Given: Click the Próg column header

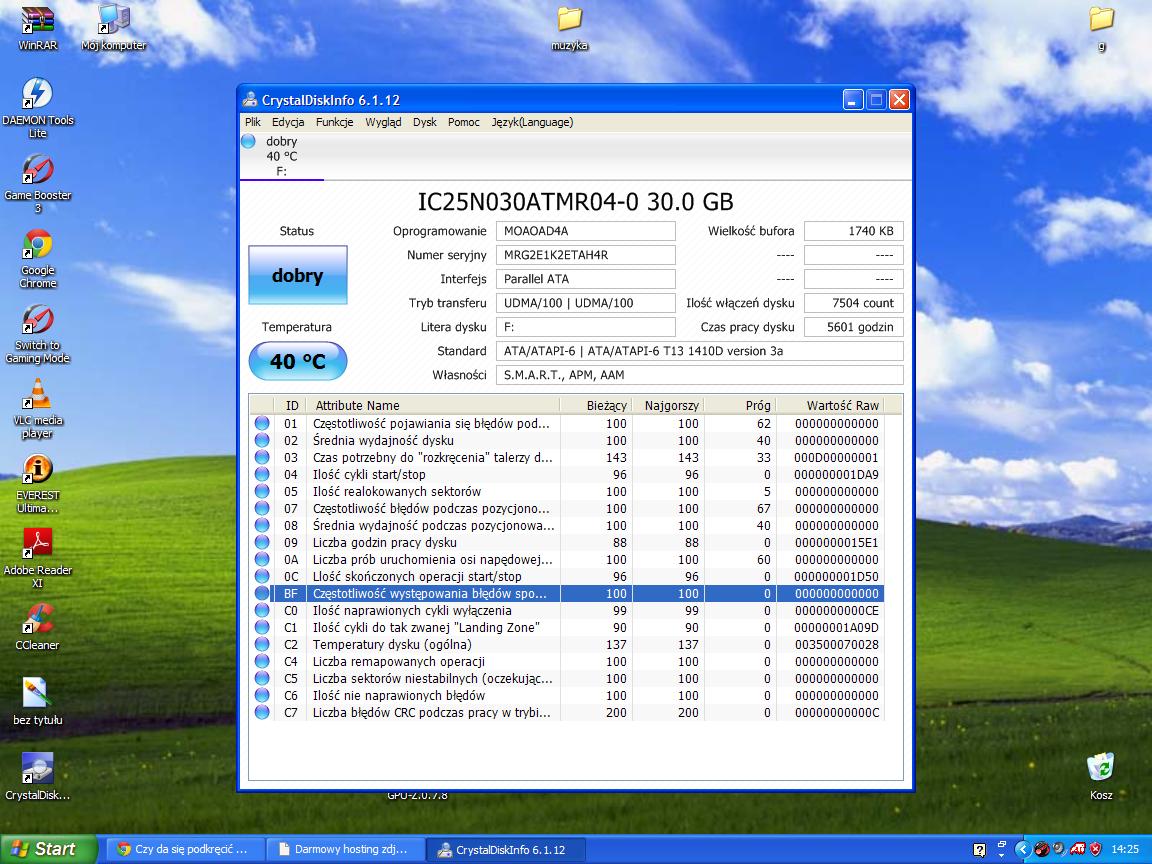Looking at the screenshot, I should (739, 405).
